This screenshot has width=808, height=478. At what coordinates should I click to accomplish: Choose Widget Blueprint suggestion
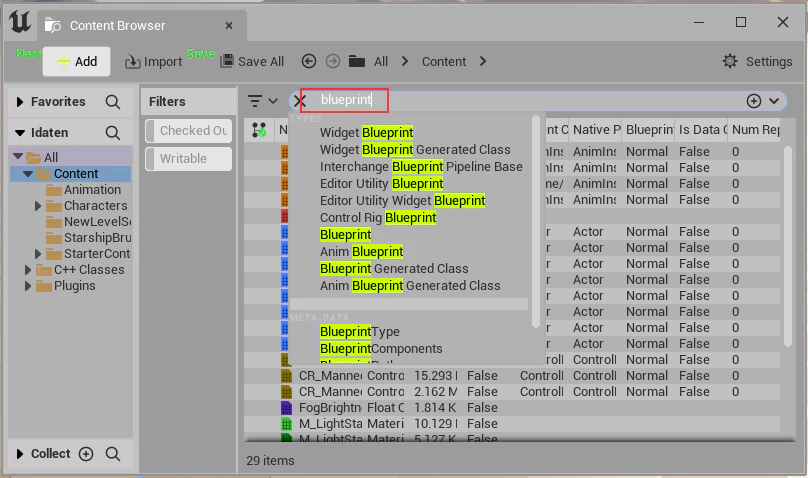pos(366,133)
